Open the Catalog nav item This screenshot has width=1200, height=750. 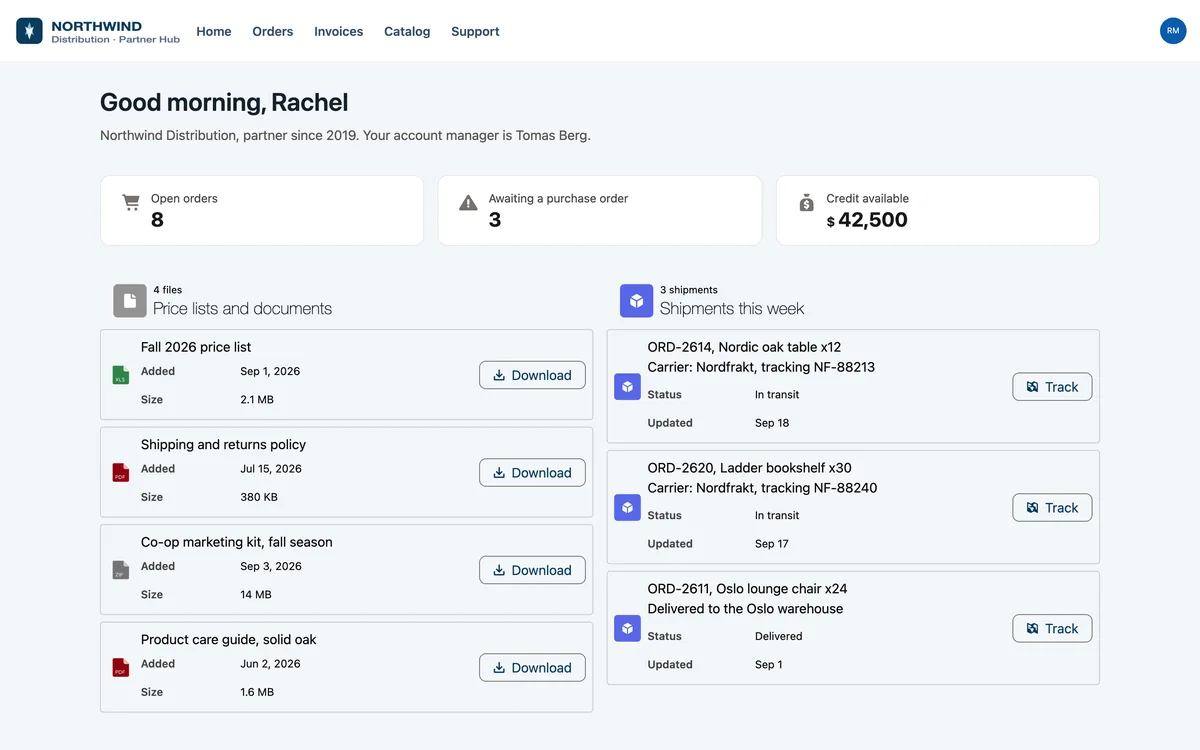[407, 32]
